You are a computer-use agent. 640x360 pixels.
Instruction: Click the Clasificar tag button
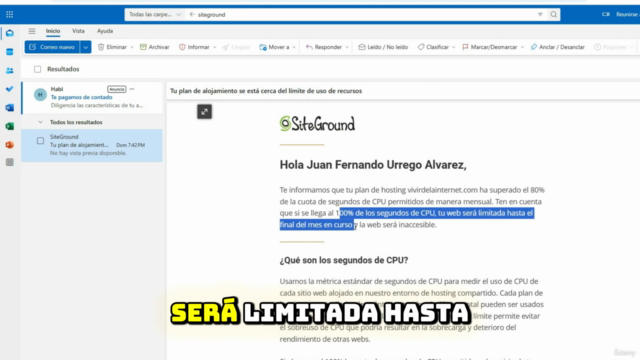[433, 47]
